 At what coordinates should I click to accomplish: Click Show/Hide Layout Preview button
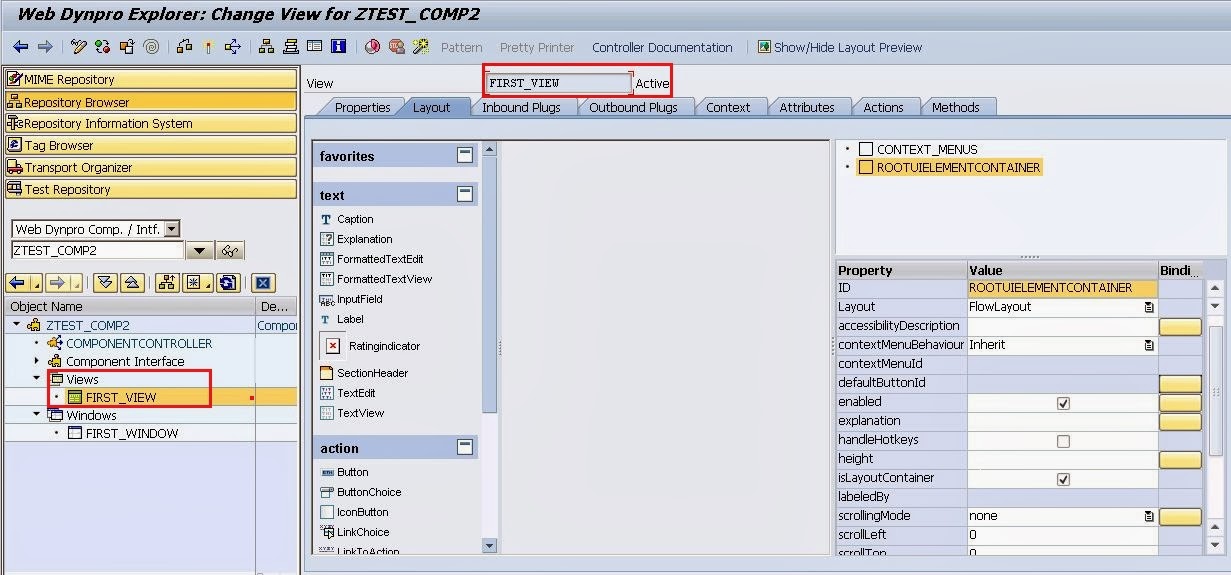pos(839,47)
